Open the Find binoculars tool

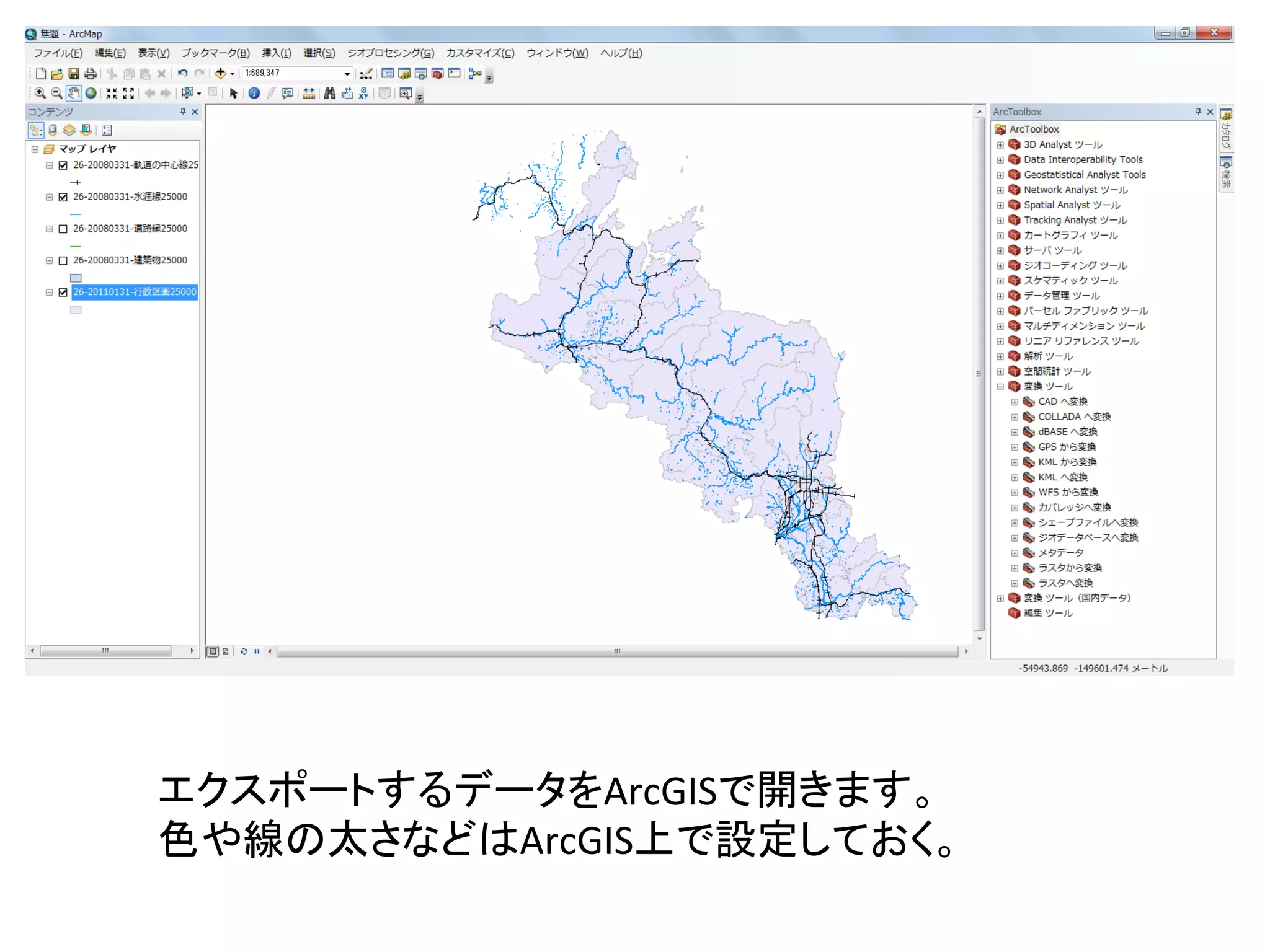[x=329, y=93]
